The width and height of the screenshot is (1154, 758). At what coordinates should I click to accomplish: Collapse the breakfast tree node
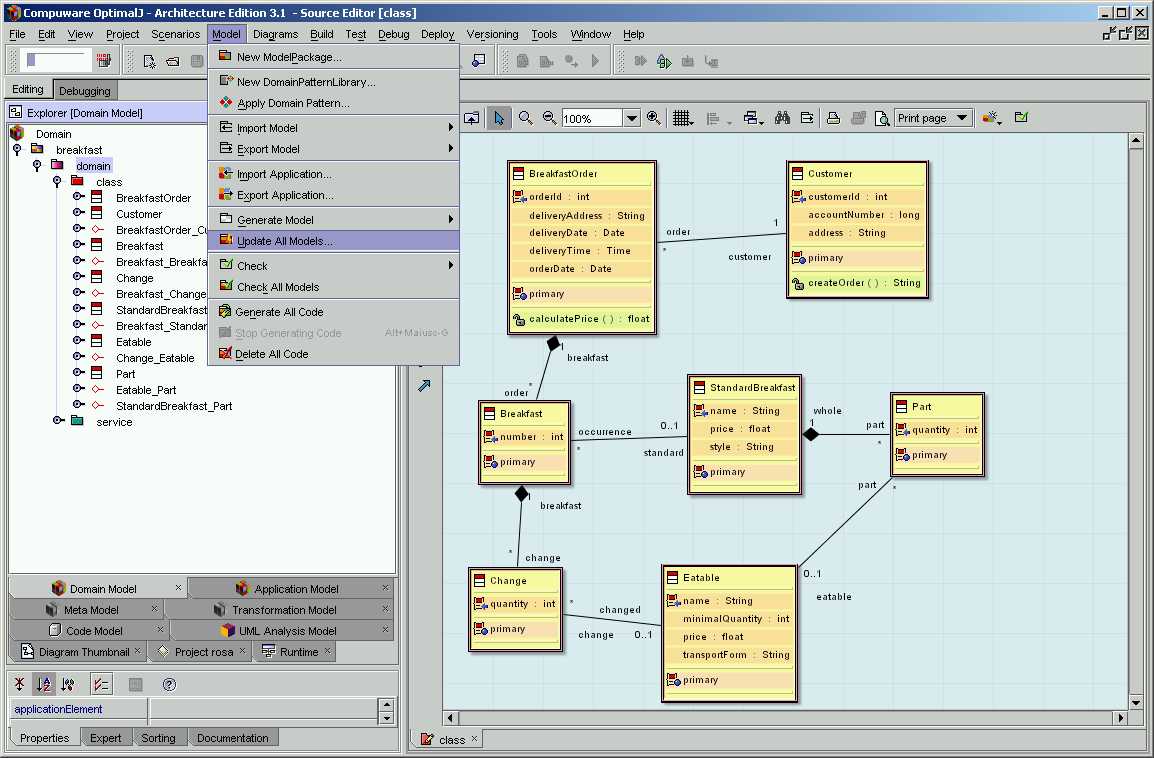pos(17,149)
